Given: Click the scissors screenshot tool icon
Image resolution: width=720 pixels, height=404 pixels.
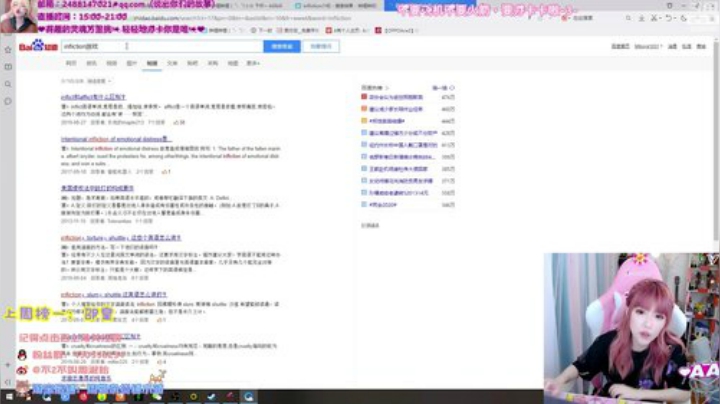Looking at the screenshot, I should pos(654,18).
